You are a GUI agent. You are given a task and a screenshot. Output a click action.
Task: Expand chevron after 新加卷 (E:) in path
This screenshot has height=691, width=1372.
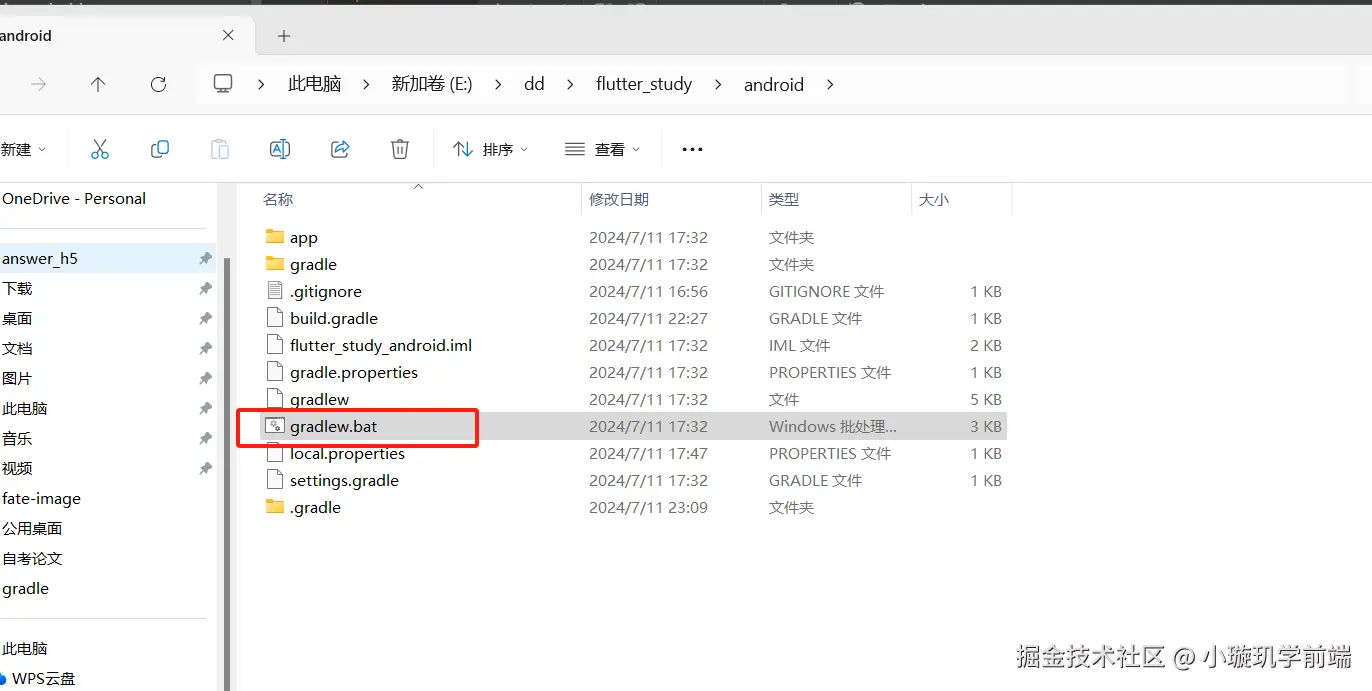click(x=498, y=85)
